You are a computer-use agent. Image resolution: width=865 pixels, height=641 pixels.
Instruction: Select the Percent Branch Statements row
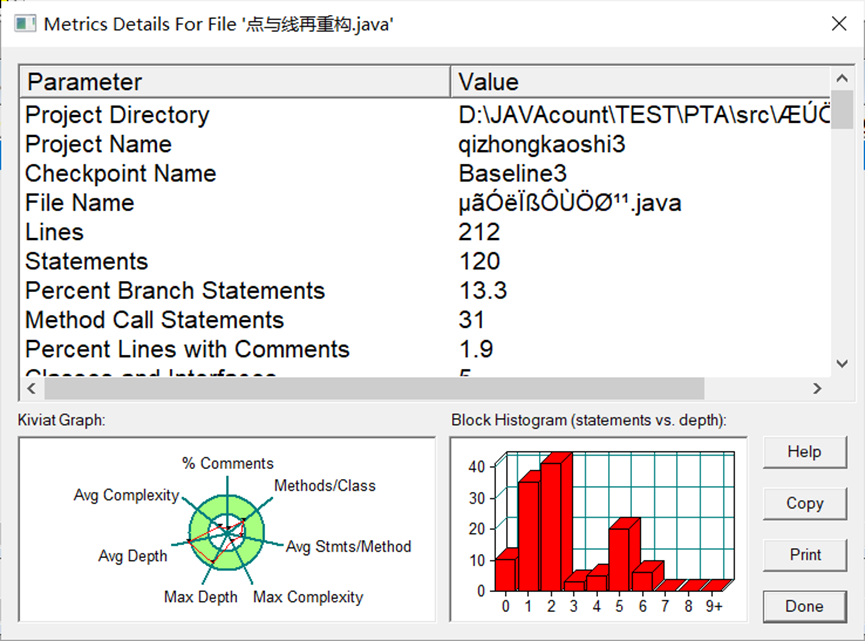[425, 290]
